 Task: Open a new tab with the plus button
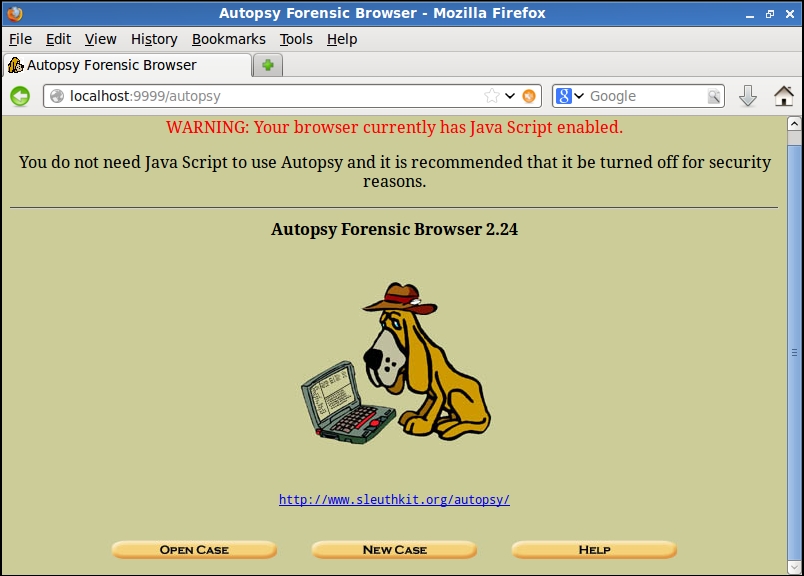(268, 65)
